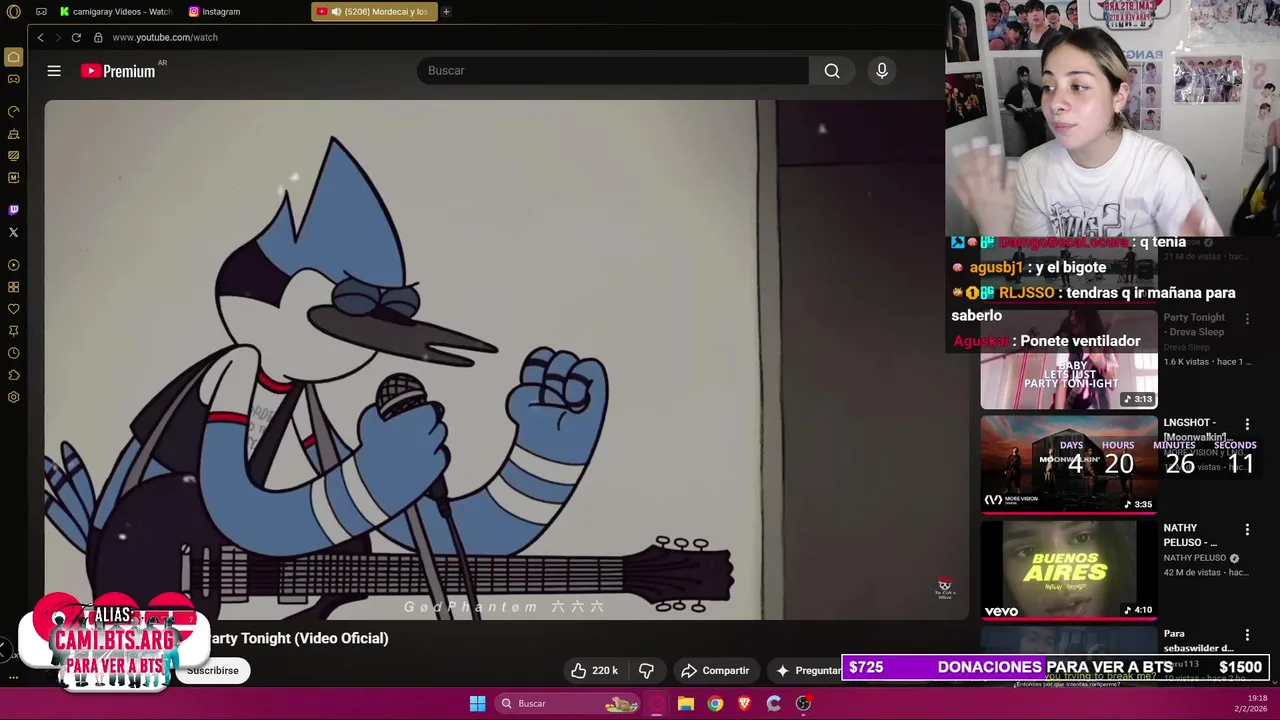Open the LNGSHOT Moonwalkin video thumbnail

point(1069,464)
